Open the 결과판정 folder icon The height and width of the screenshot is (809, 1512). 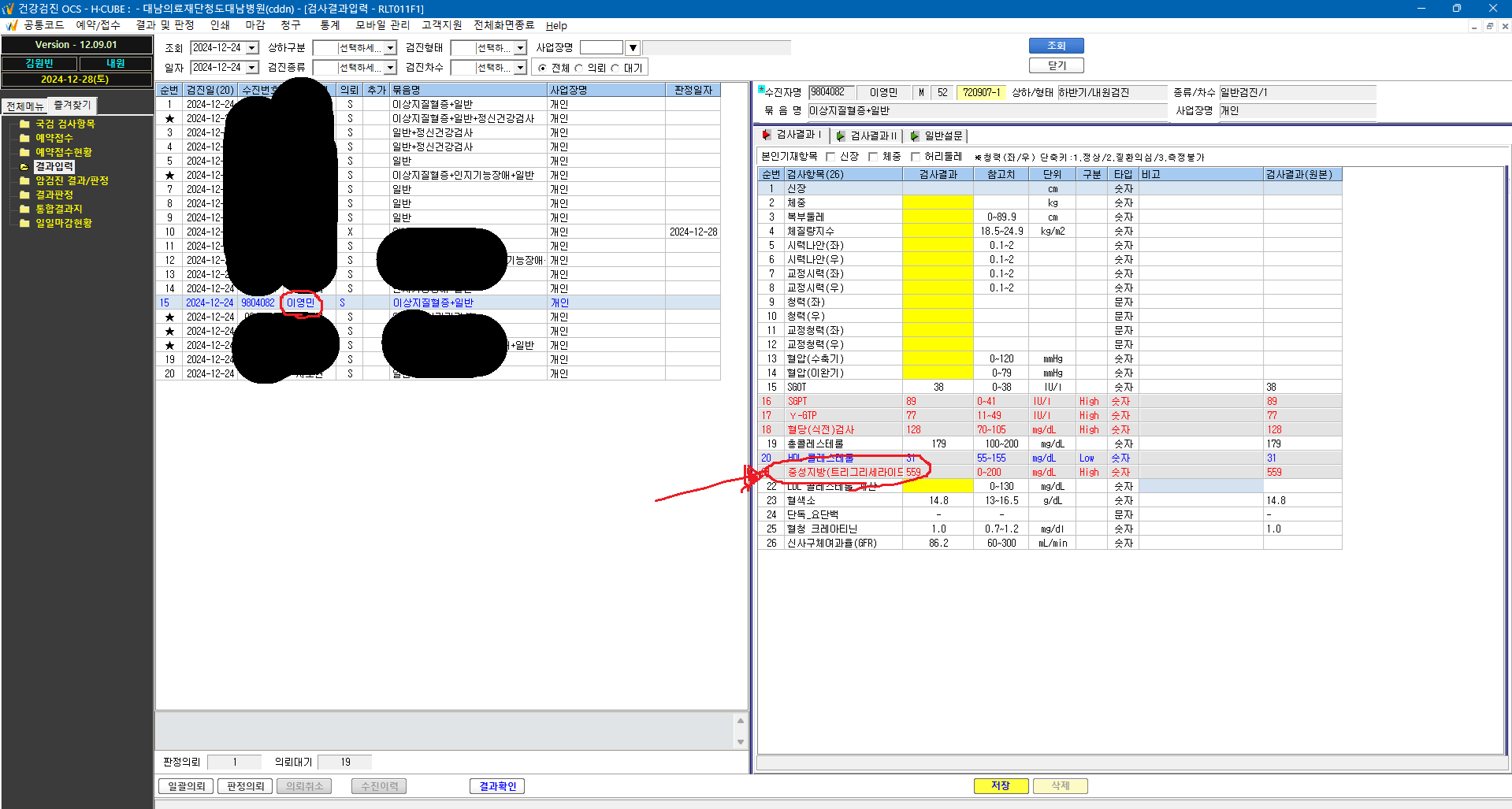pos(24,195)
